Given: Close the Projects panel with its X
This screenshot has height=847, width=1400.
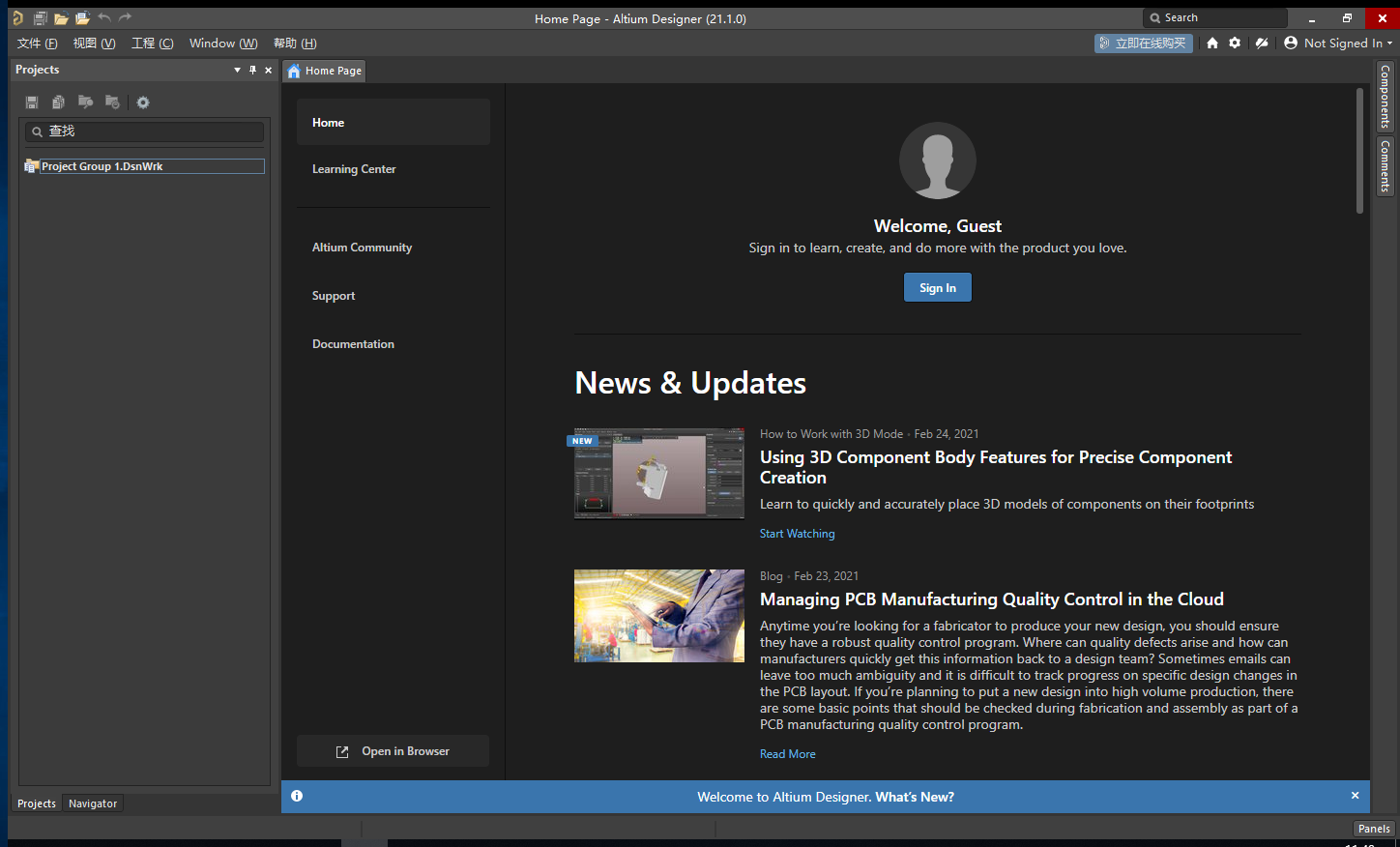Looking at the screenshot, I should click(x=269, y=70).
